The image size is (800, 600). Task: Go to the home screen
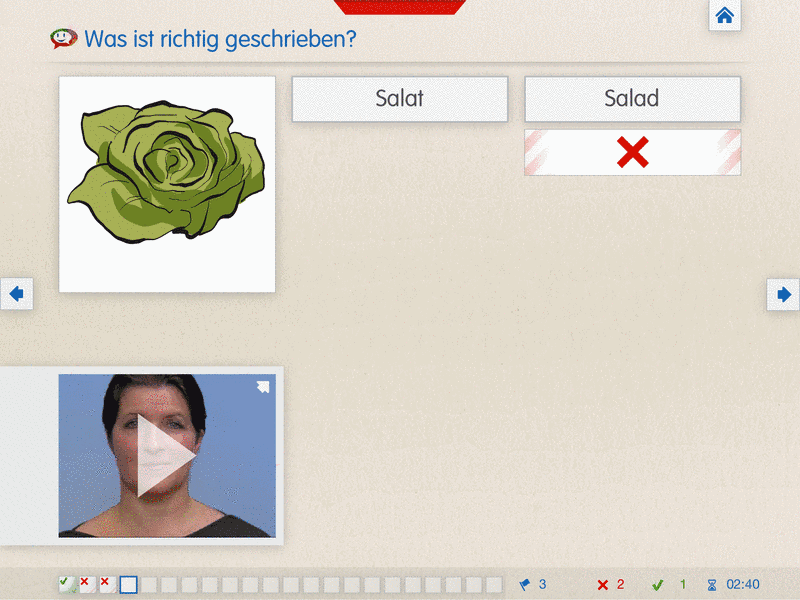point(724,15)
